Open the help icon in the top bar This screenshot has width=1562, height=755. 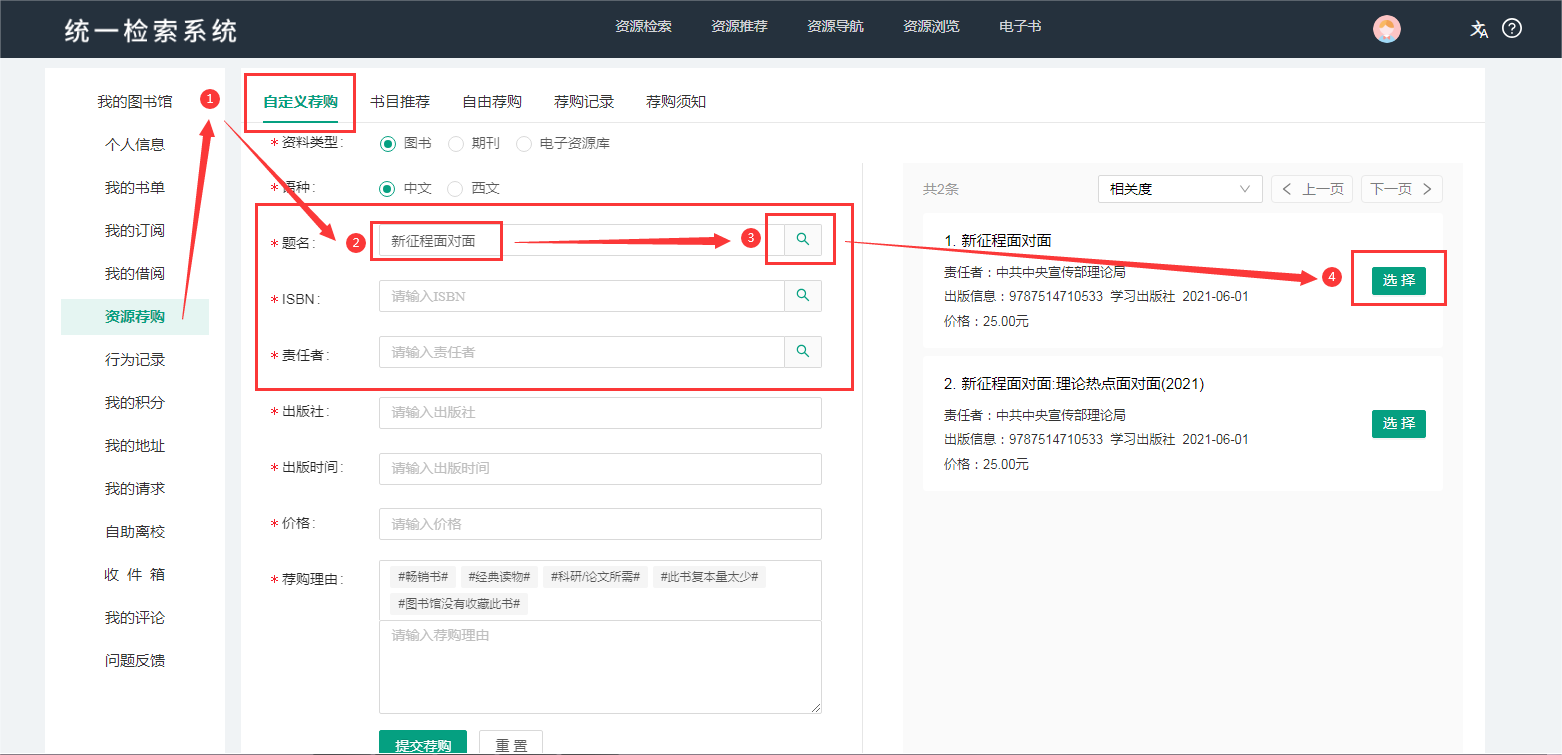click(1511, 28)
